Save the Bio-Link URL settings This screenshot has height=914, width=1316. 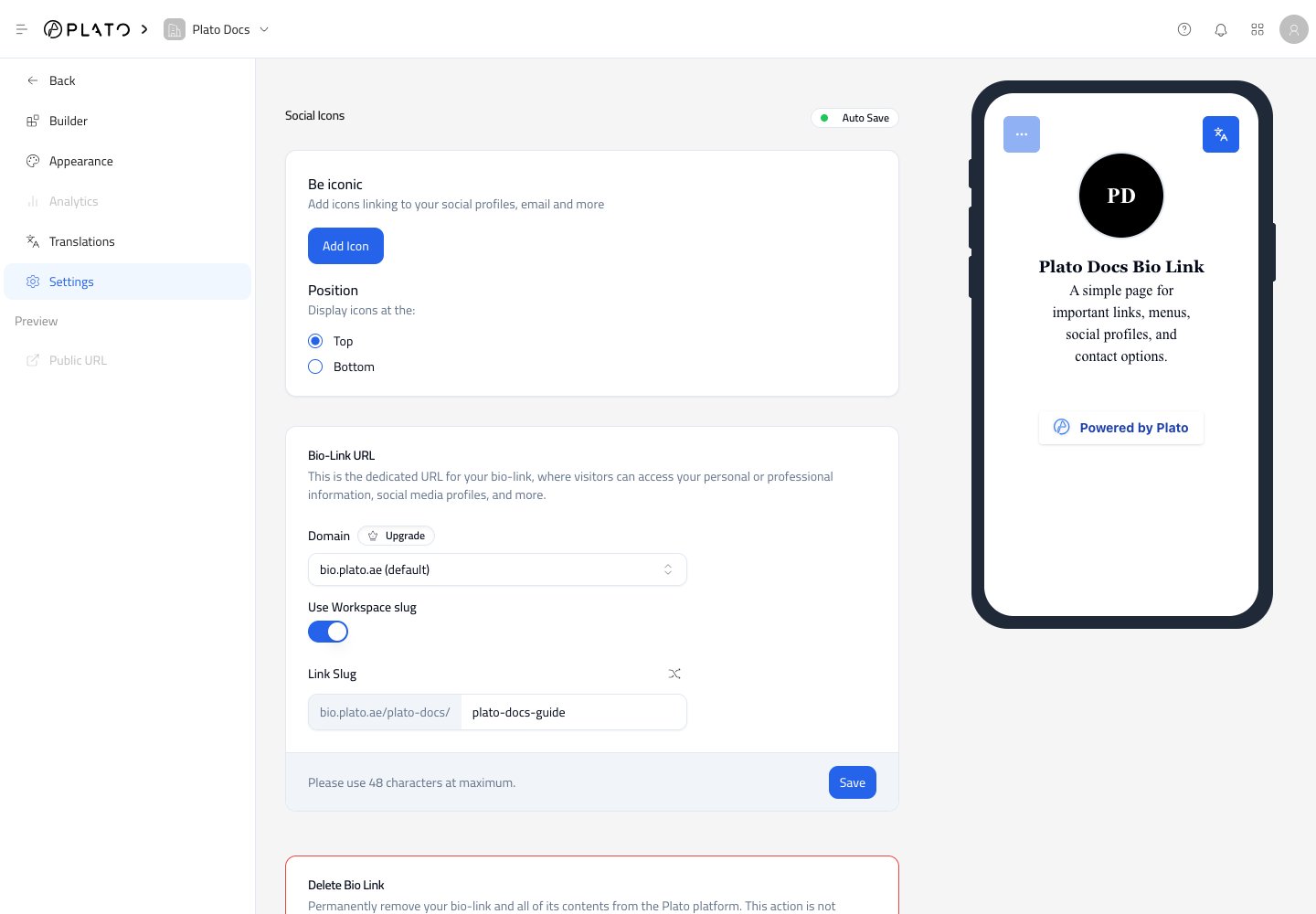coord(853,782)
